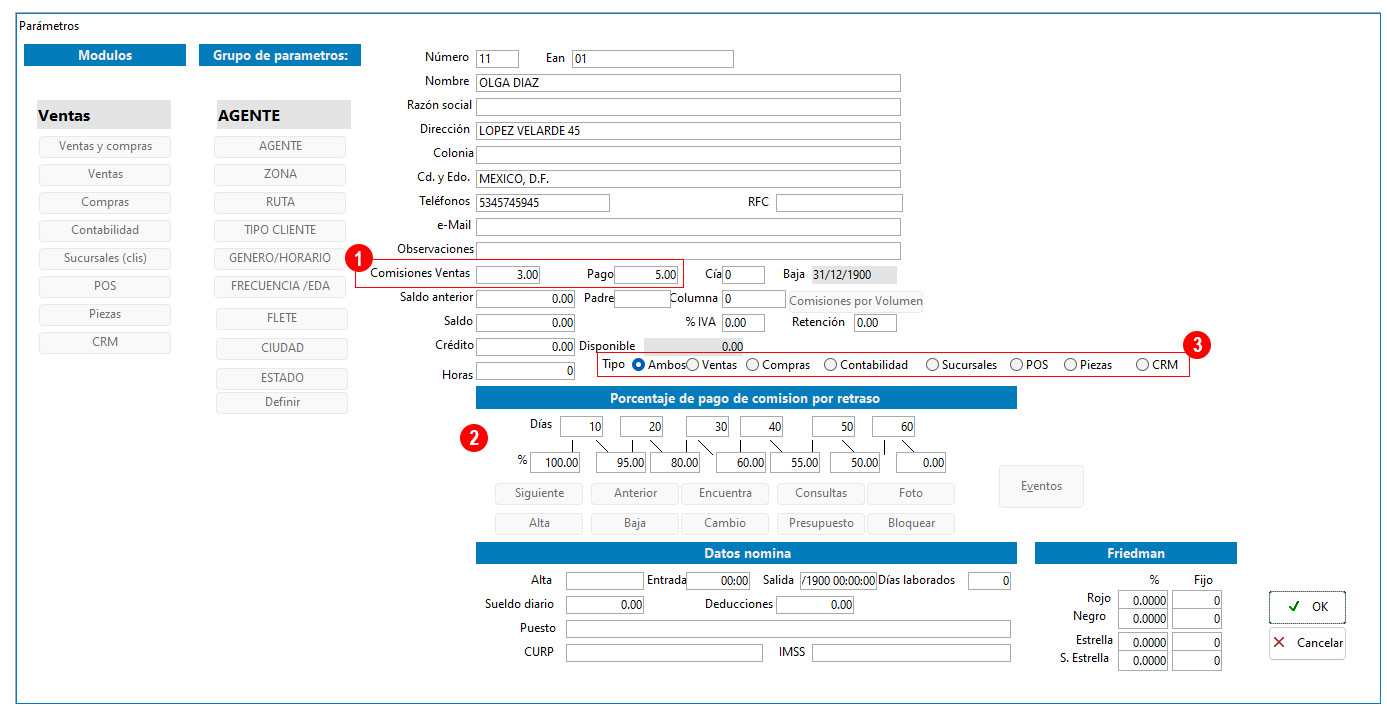This screenshot has height=712, width=1387.
Task: Open the POS module button
Action: point(105,286)
